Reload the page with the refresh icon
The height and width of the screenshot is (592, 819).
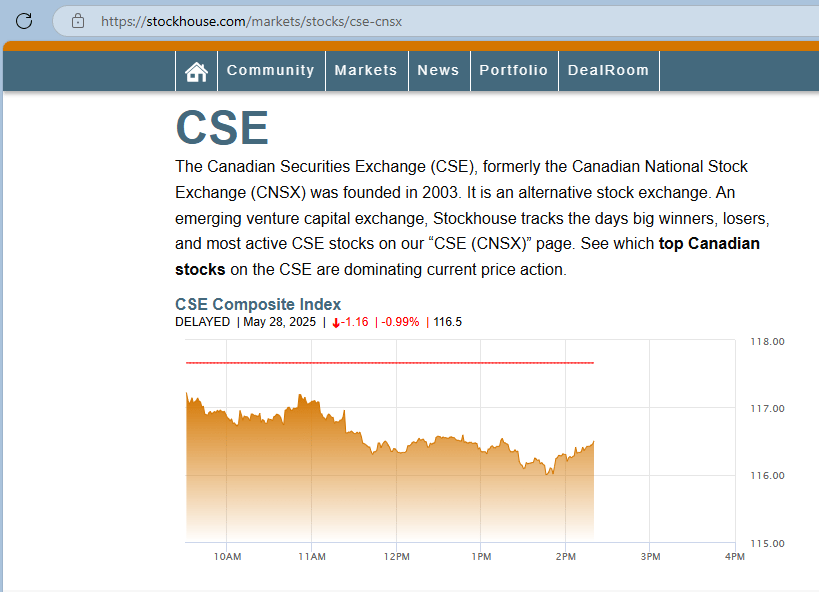(x=25, y=20)
